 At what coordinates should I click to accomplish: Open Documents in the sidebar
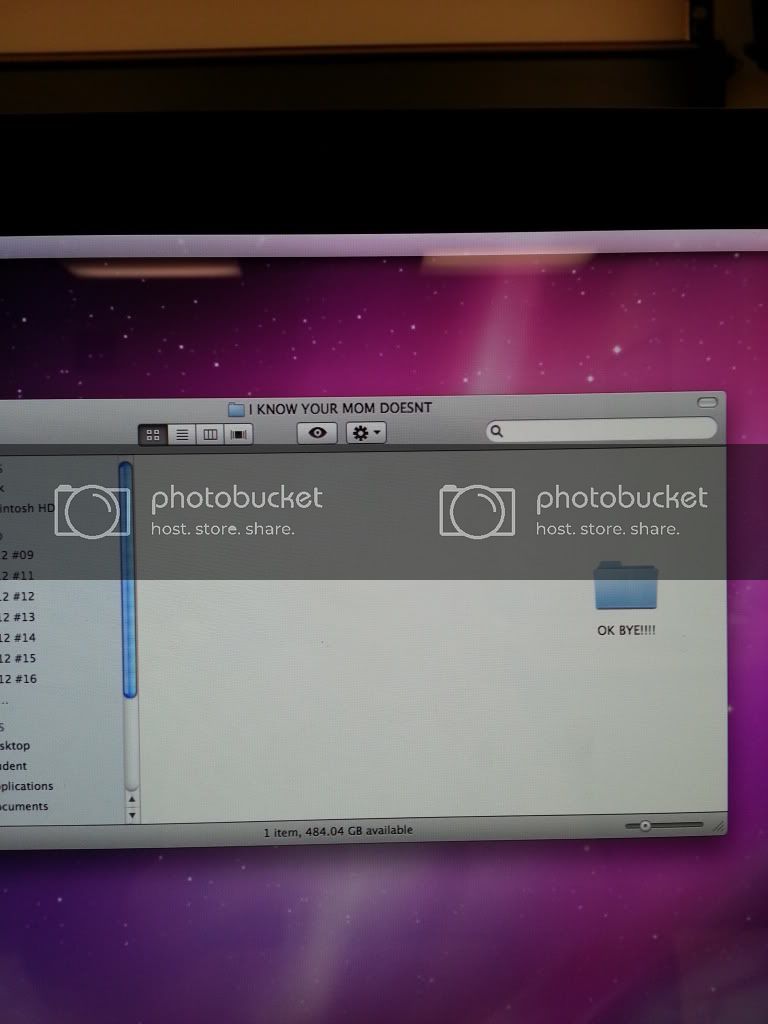(x=24, y=807)
